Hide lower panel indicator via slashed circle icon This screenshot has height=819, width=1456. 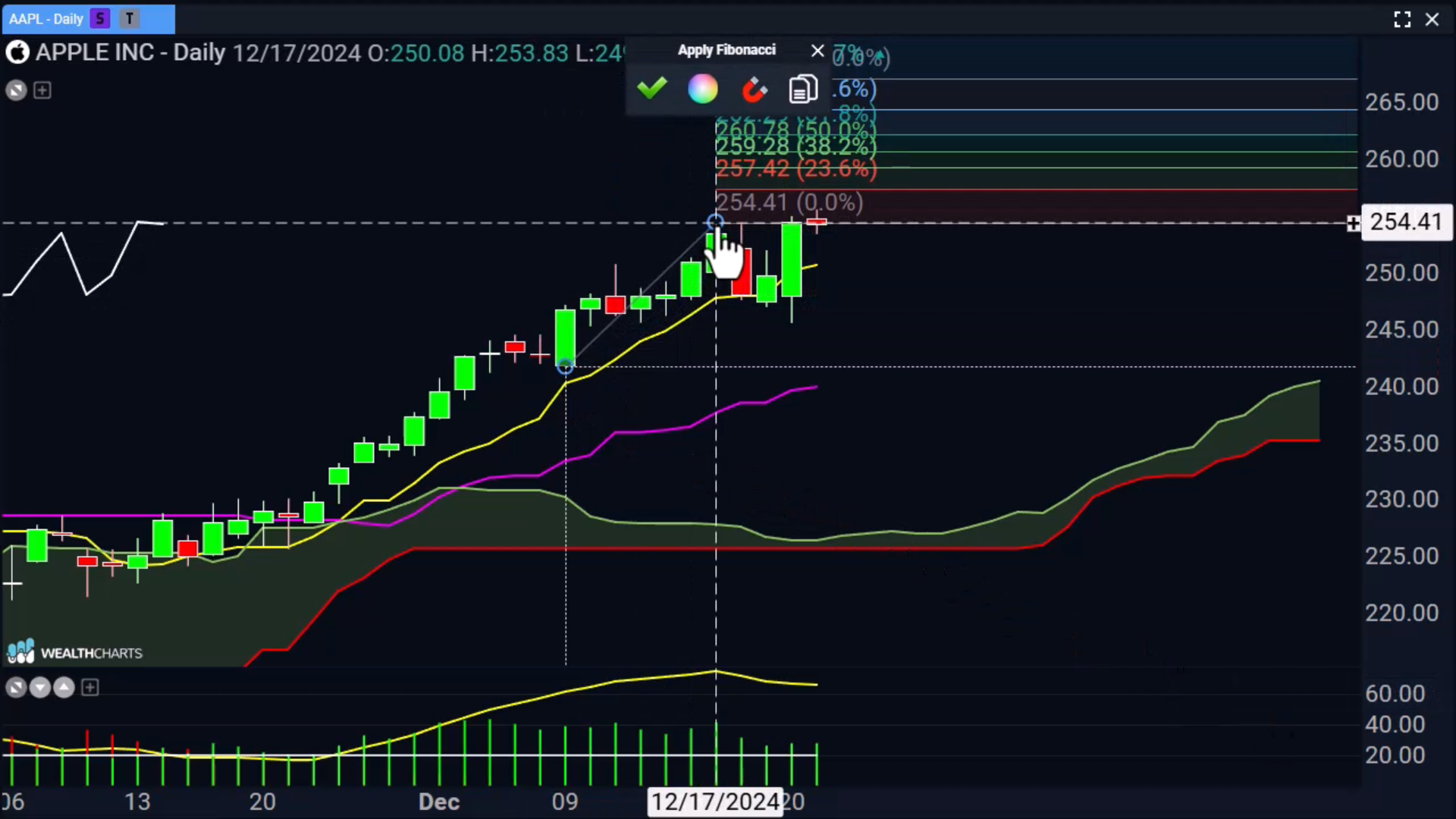tap(16, 688)
